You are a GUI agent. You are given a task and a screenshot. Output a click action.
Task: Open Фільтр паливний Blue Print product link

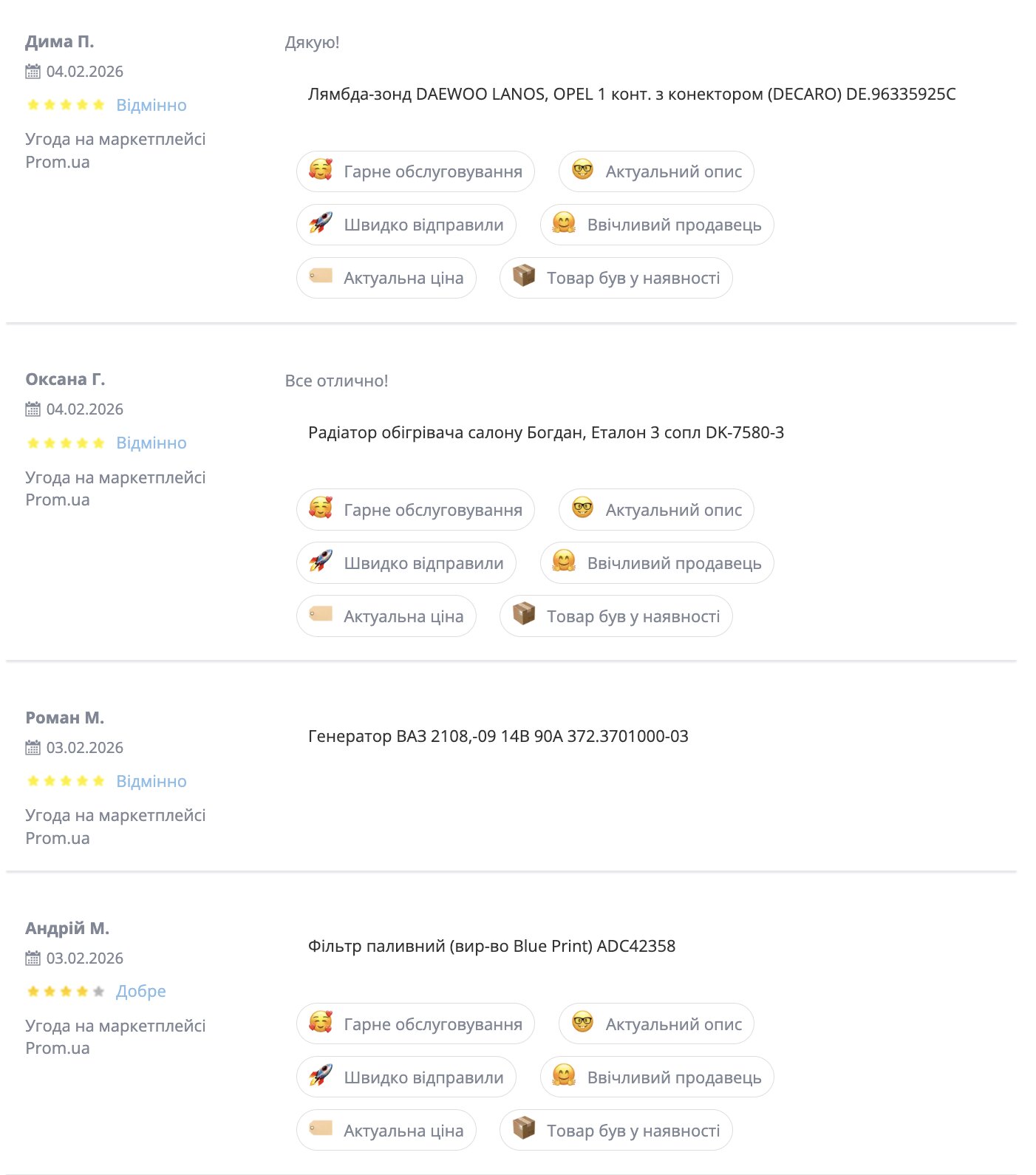(x=491, y=946)
